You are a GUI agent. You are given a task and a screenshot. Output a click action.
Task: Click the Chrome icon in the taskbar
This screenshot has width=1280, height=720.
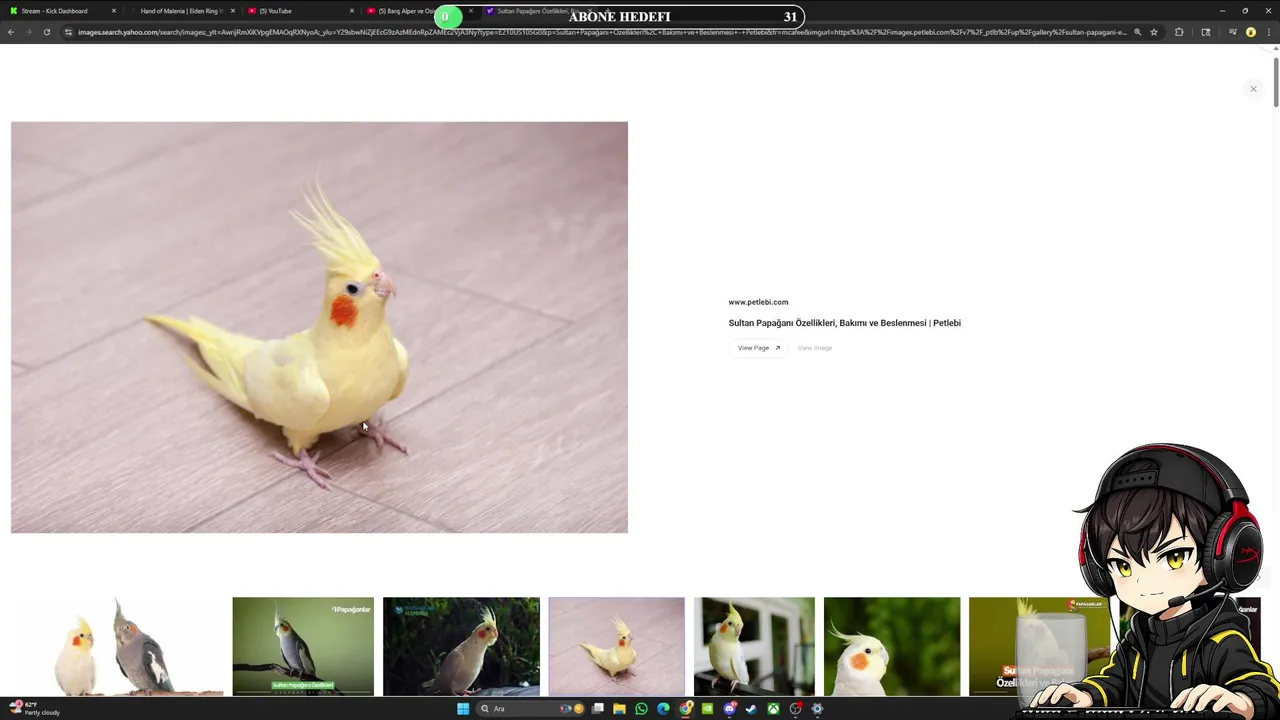coord(686,709)
